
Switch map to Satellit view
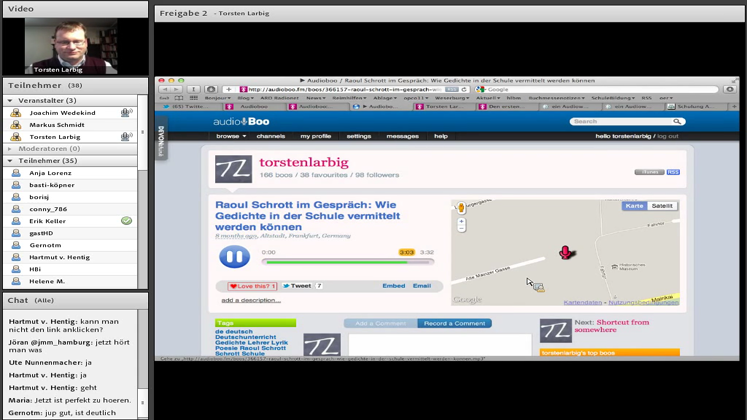click(x=662, y=206)
